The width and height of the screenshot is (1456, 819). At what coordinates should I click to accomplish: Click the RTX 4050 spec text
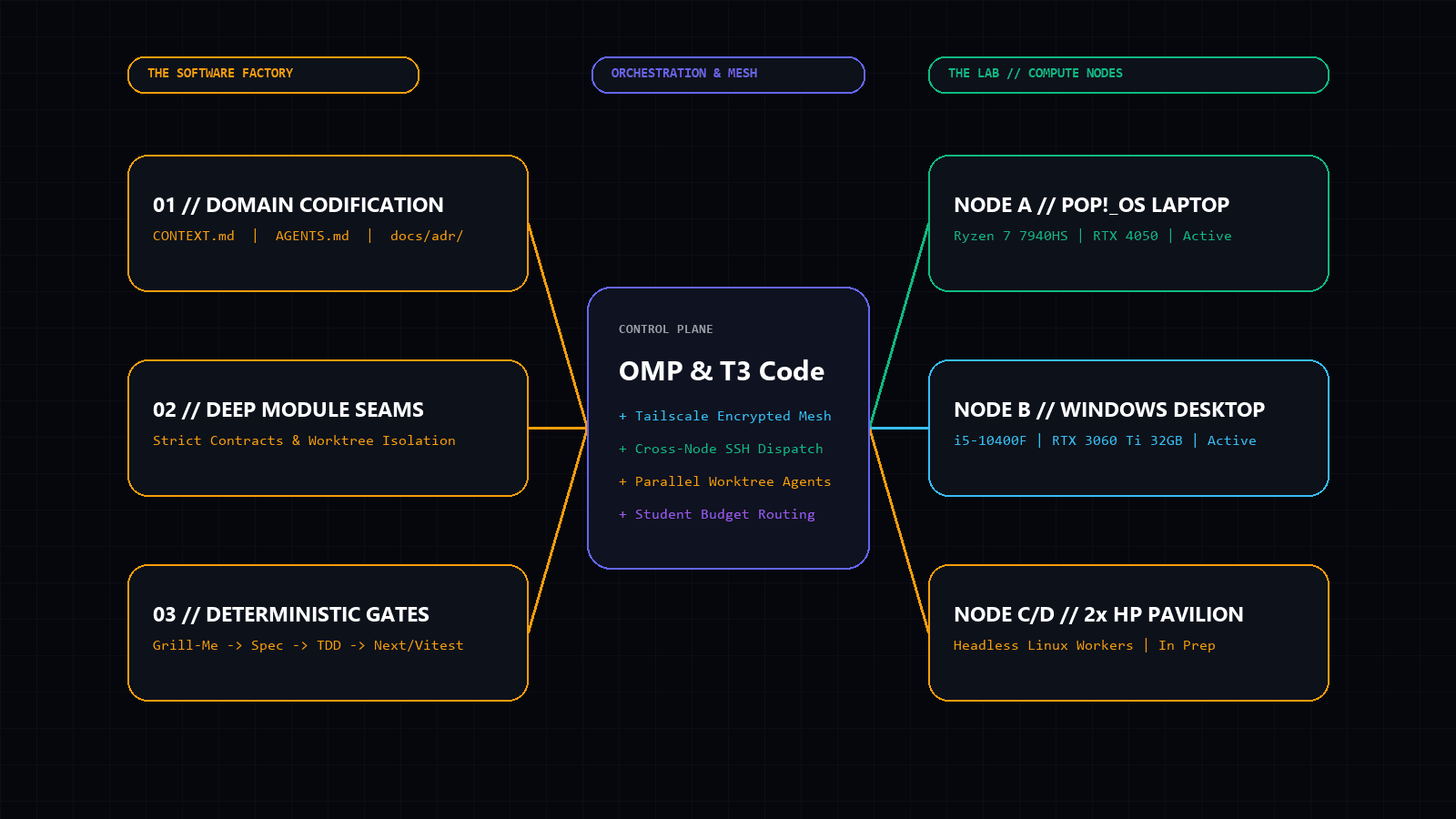pyautogui.click(x=1126, y=236)
